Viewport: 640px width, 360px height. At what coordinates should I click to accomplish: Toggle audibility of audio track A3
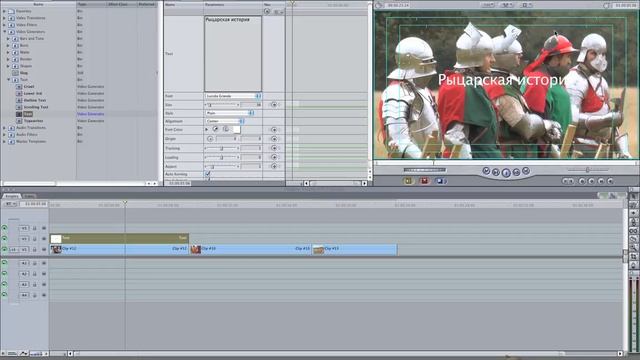point(4,284)
